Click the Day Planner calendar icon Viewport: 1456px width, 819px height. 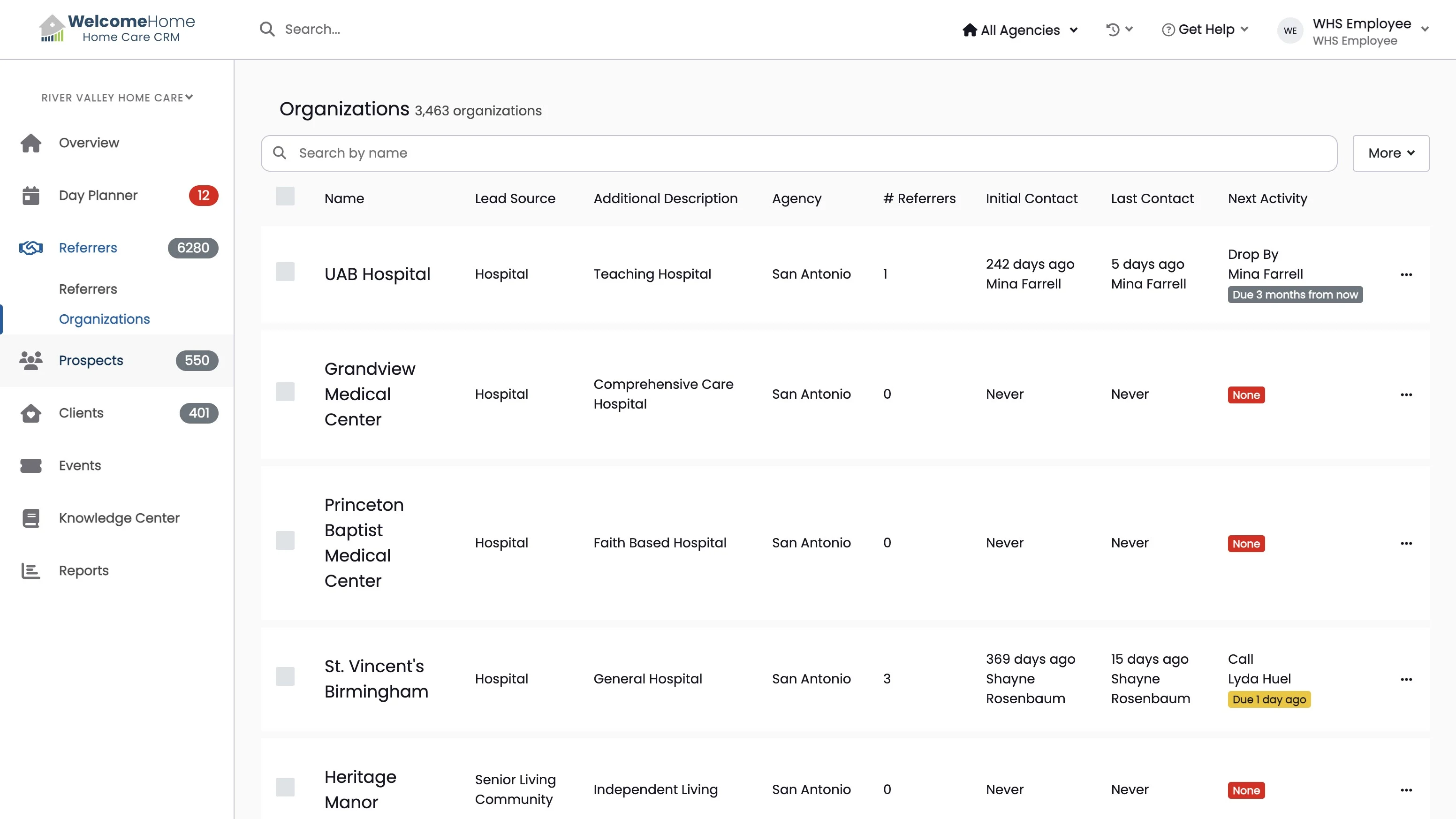click(30, 196)
